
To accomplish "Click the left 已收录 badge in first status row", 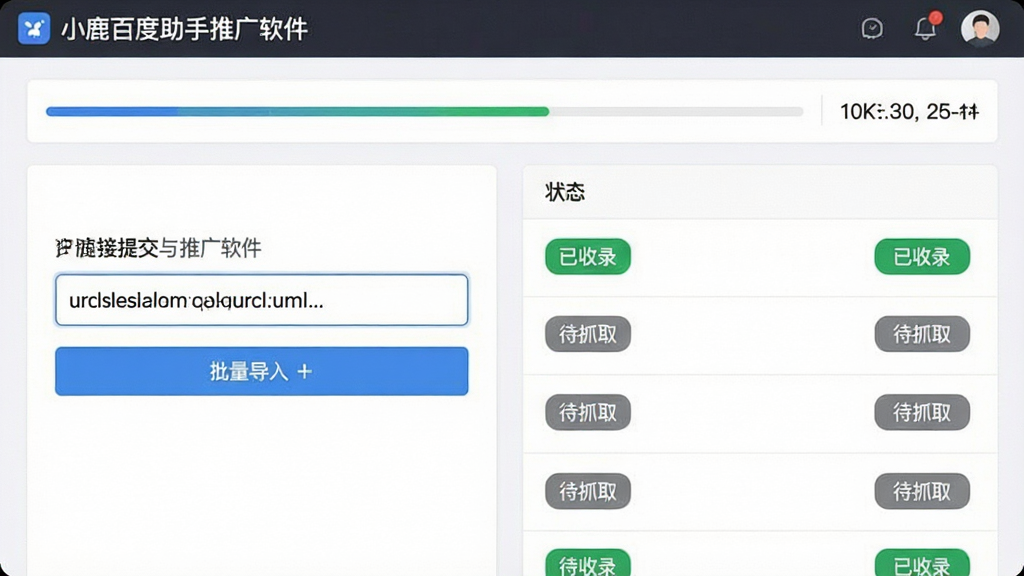I will tap(588, 257).
